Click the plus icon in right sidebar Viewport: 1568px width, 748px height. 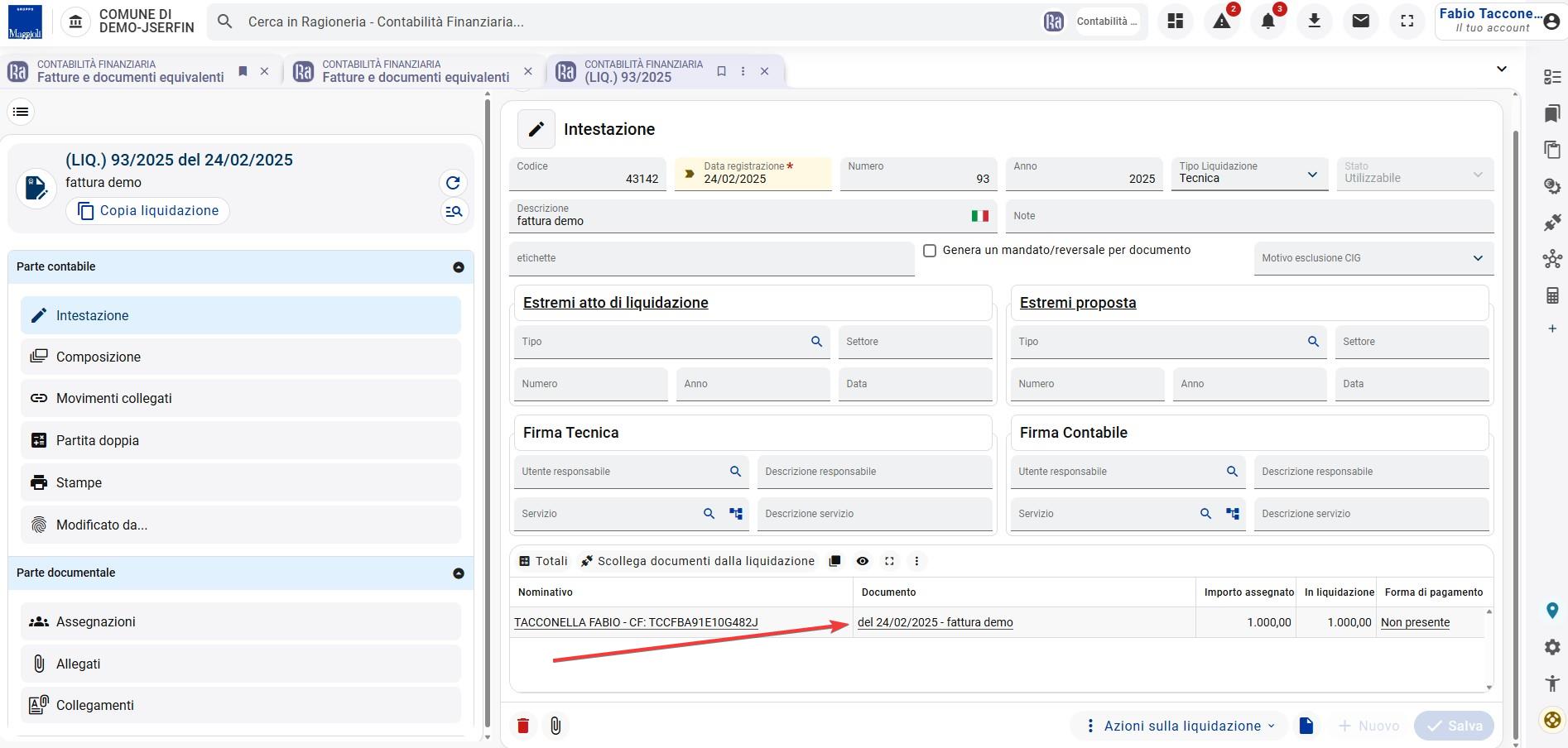(x=1552, y=329)
